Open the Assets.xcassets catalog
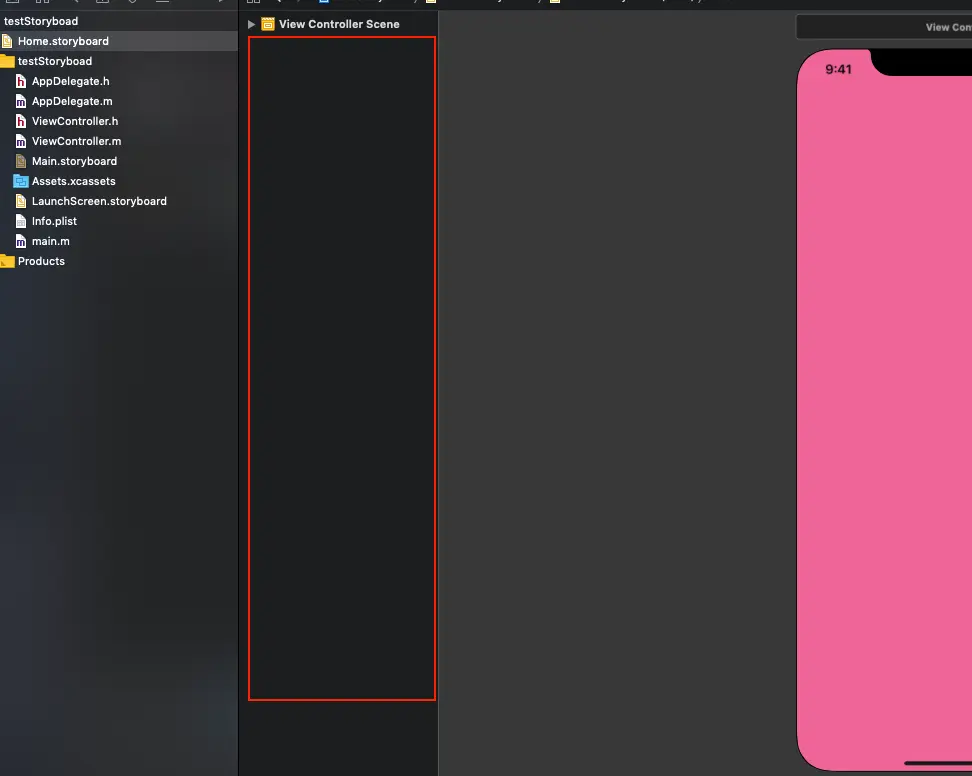The width and height of the screenshot is (972, 776). pos(74,181)
